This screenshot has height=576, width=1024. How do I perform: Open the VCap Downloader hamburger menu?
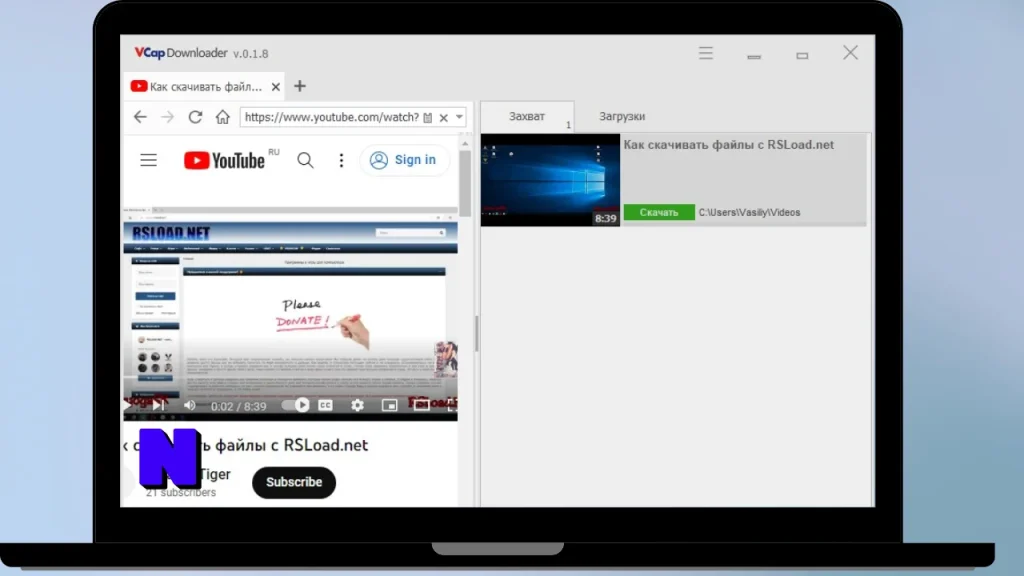click(705, 54)
